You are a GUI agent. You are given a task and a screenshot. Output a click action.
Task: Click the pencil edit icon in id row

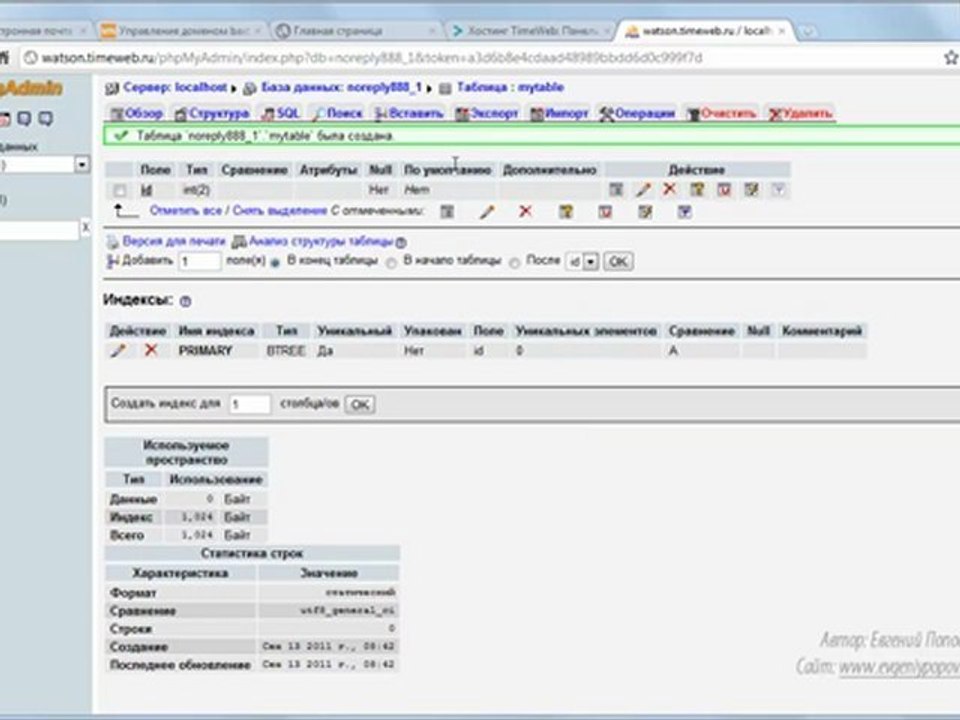pyautogui.click(x=643, y=190)
